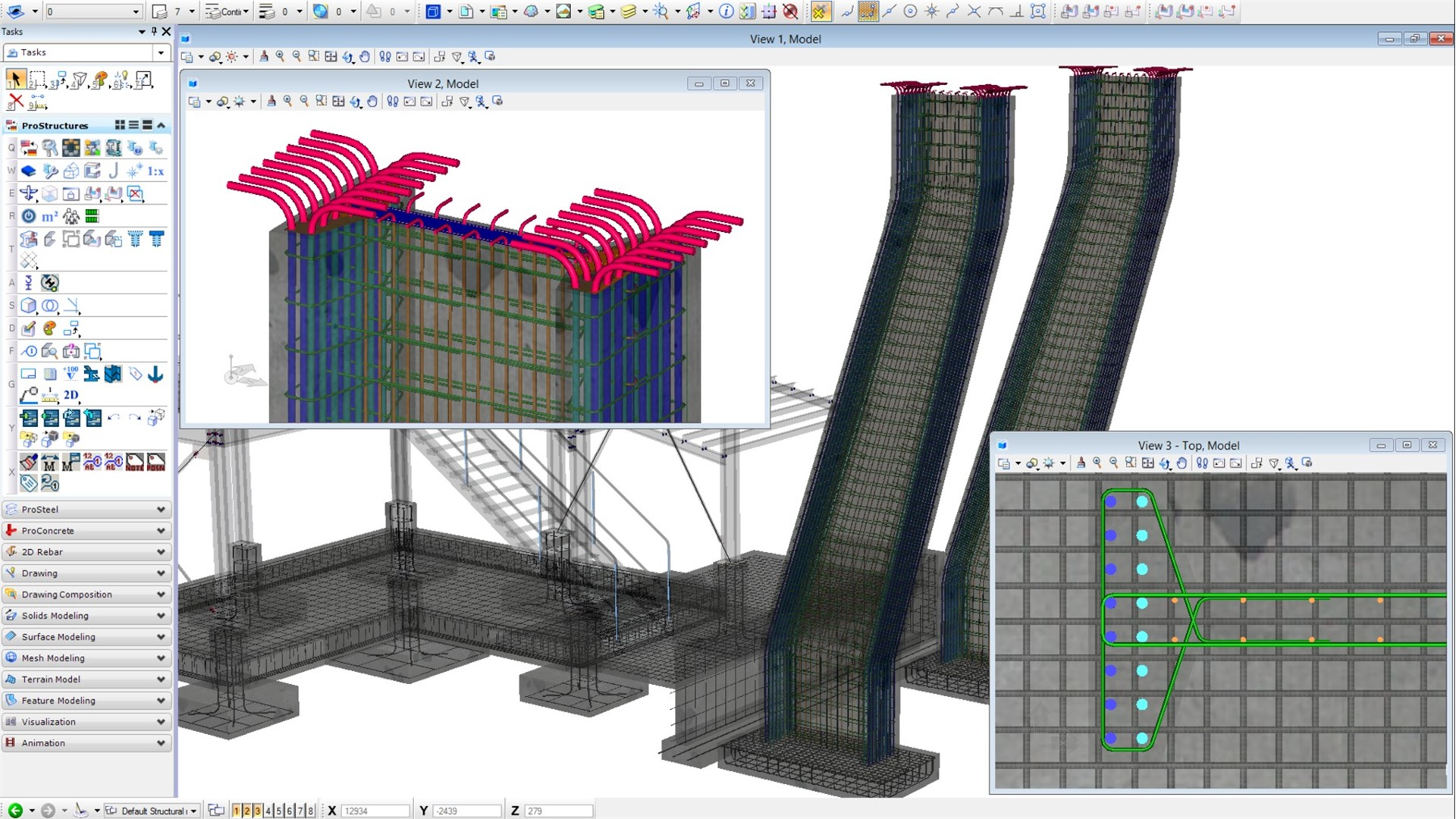This screenshot has width=1456, height=819.
Task: Click the 2D tool in ProStructures panel
Action: pos(71,395)
